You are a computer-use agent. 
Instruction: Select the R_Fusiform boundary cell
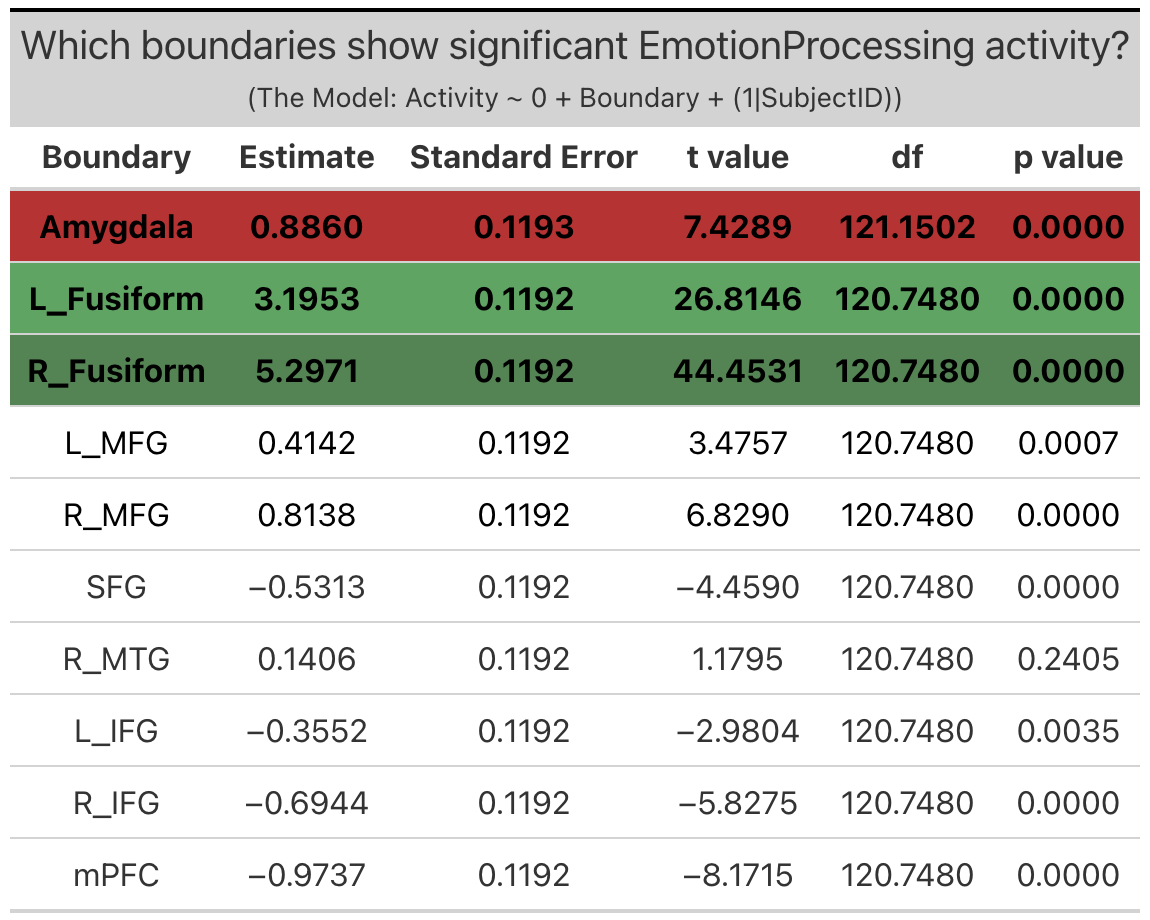coord(116,371)
